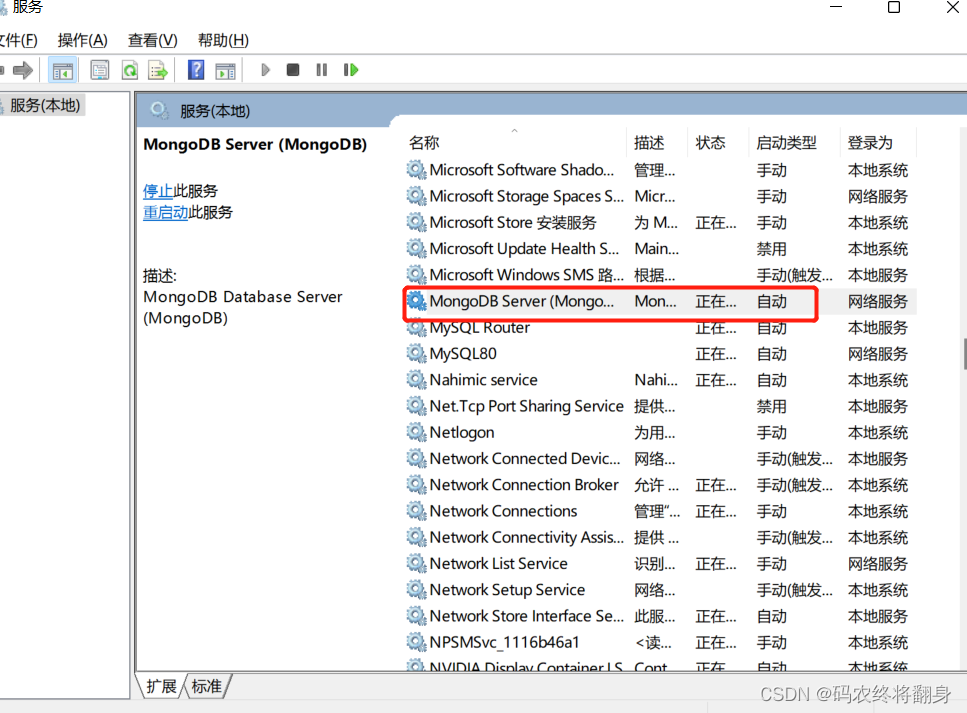Viewport: 967px width, 713px height.
Task: Select the MySQL Router service name
Action: pos(479,328)
